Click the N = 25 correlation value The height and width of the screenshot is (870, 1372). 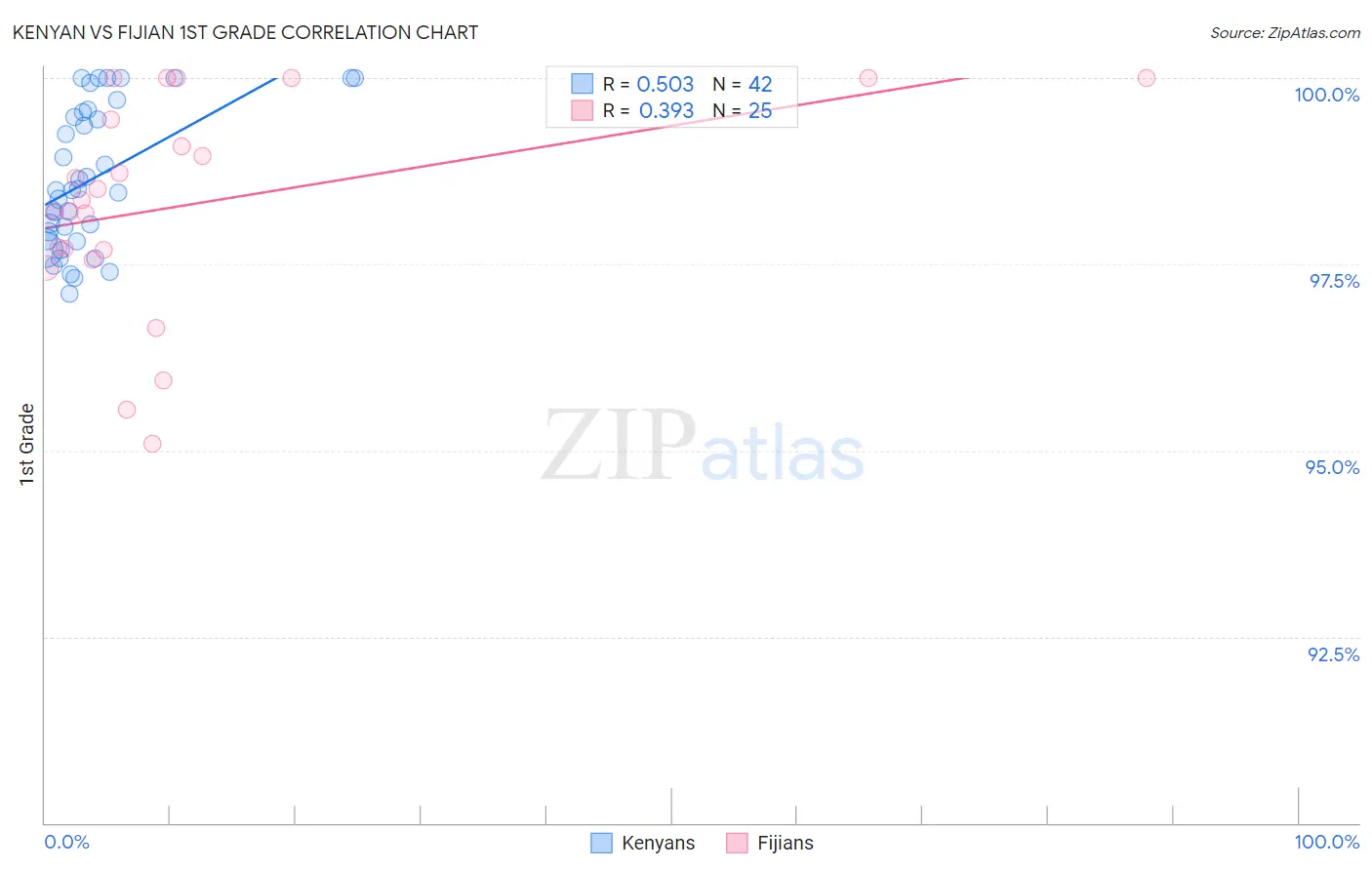coord(743,110)
